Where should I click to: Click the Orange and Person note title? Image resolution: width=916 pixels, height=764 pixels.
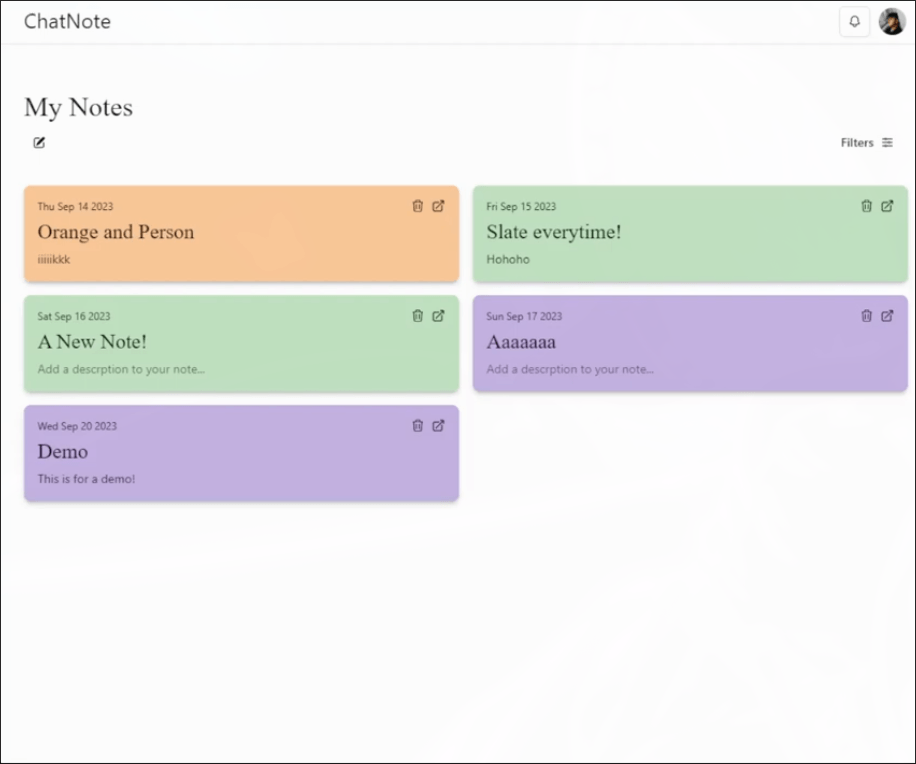tap(116, 232)
